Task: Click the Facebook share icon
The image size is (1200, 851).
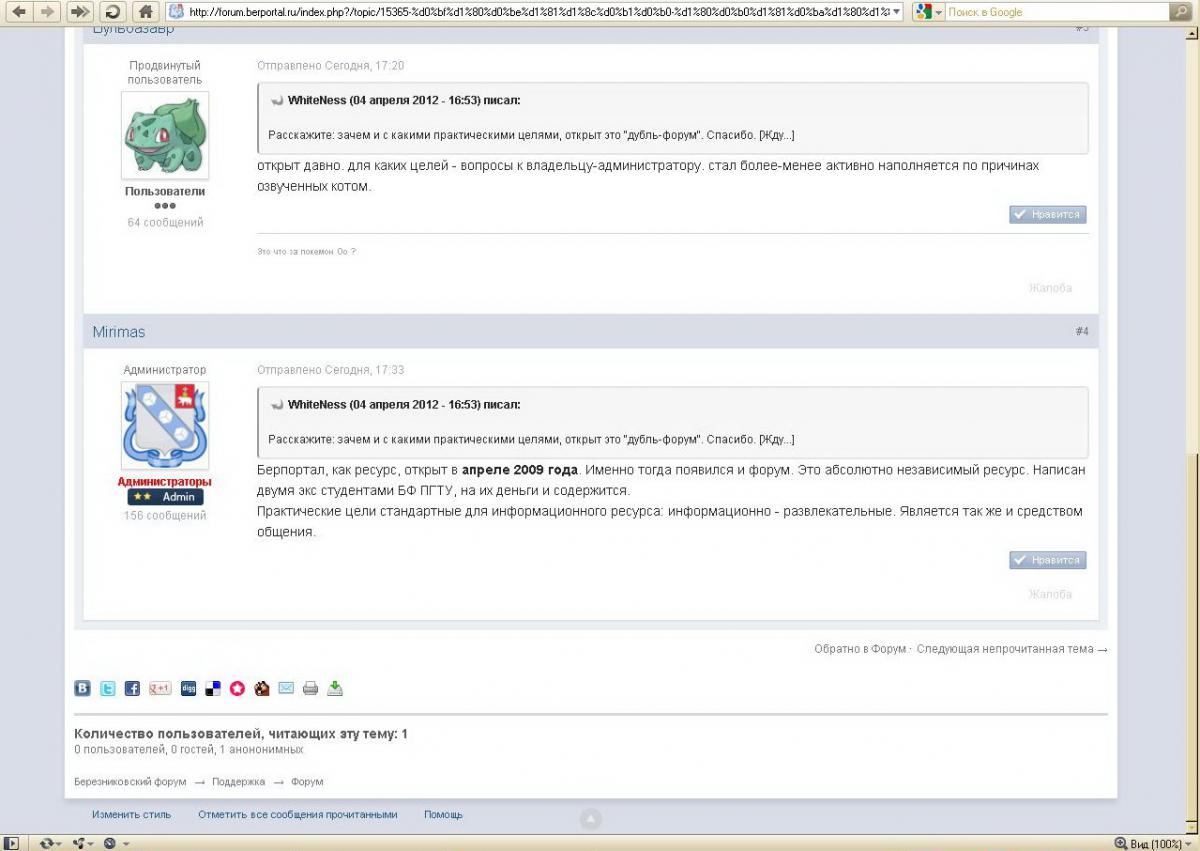Action: click(132, 689)
